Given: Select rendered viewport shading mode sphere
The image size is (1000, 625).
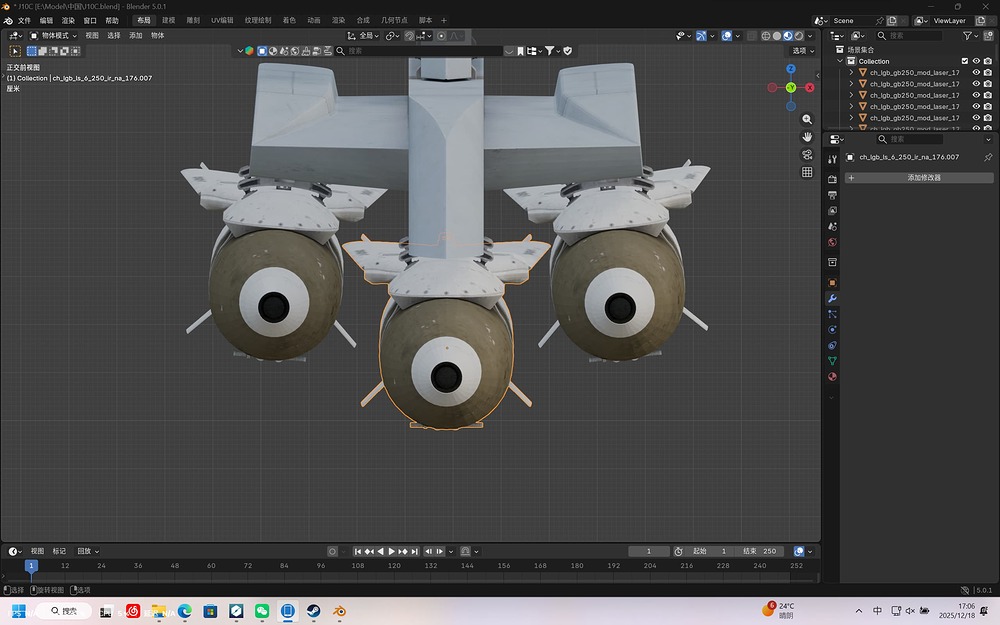Looking at the screenshot, I should point(801,36).
